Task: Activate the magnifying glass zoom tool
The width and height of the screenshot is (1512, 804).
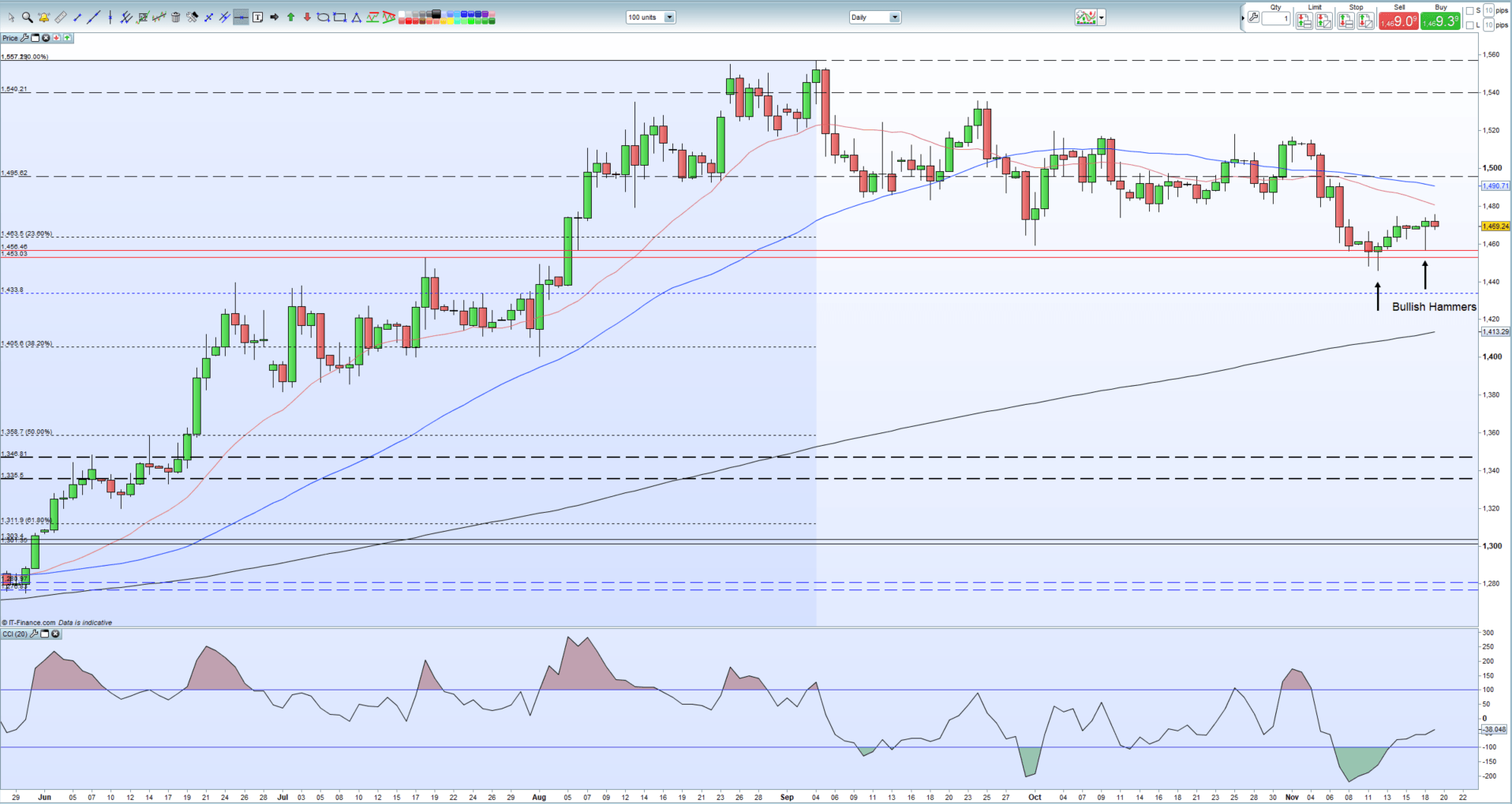Action: pos(27,17)
